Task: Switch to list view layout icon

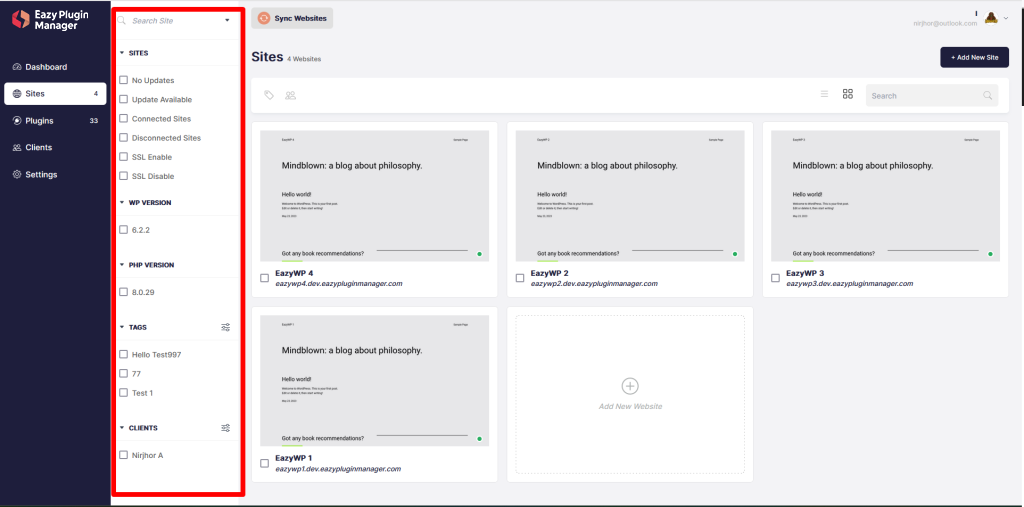Action: click(x=824, y=94)
